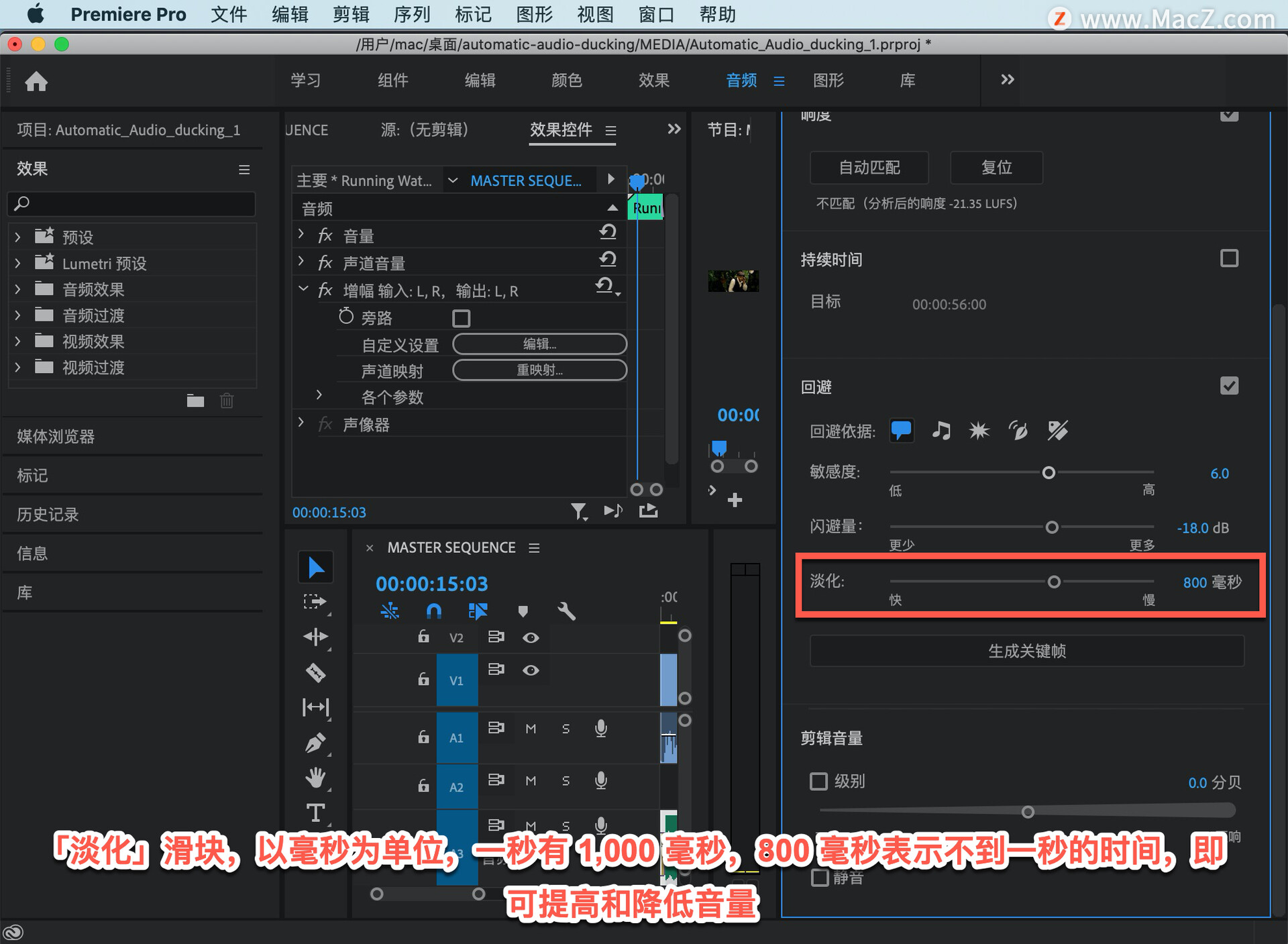
Task: Switch to the 效果 workspace
Action: (x=654, y=81)
